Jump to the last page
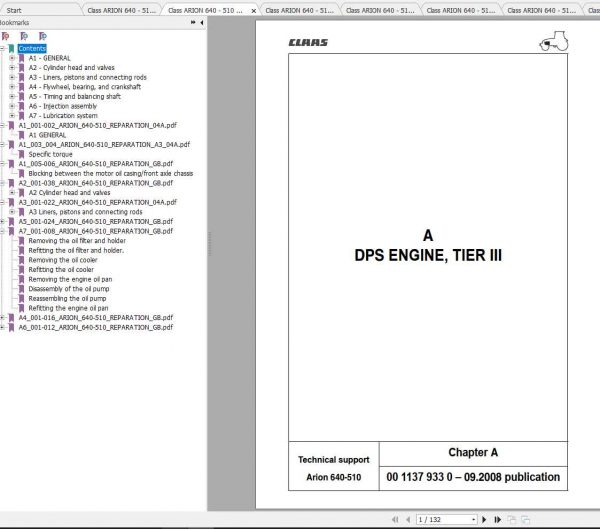 [497, 519]
